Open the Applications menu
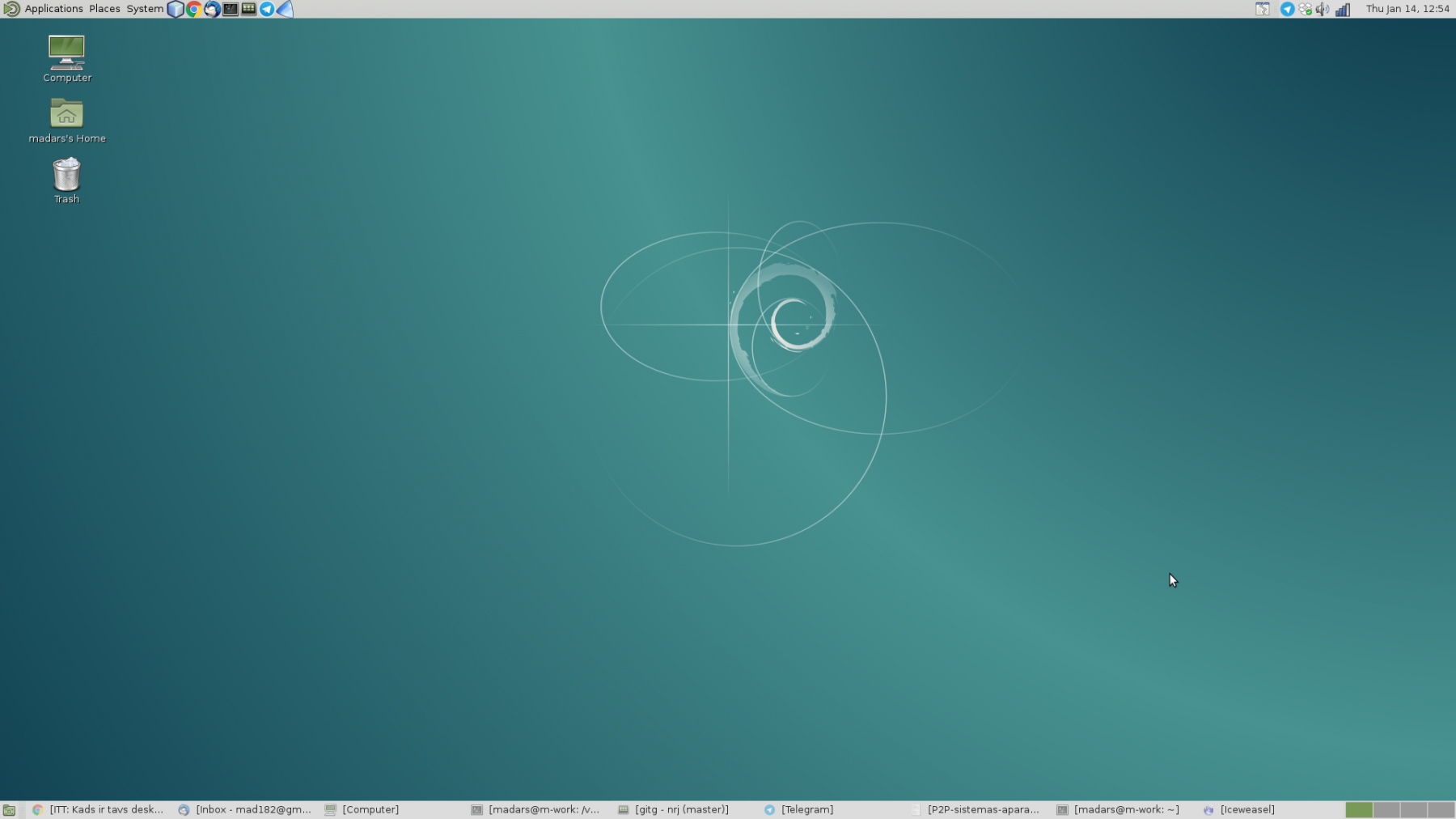This screenshot has width=1456, height=819. point(53,9)
